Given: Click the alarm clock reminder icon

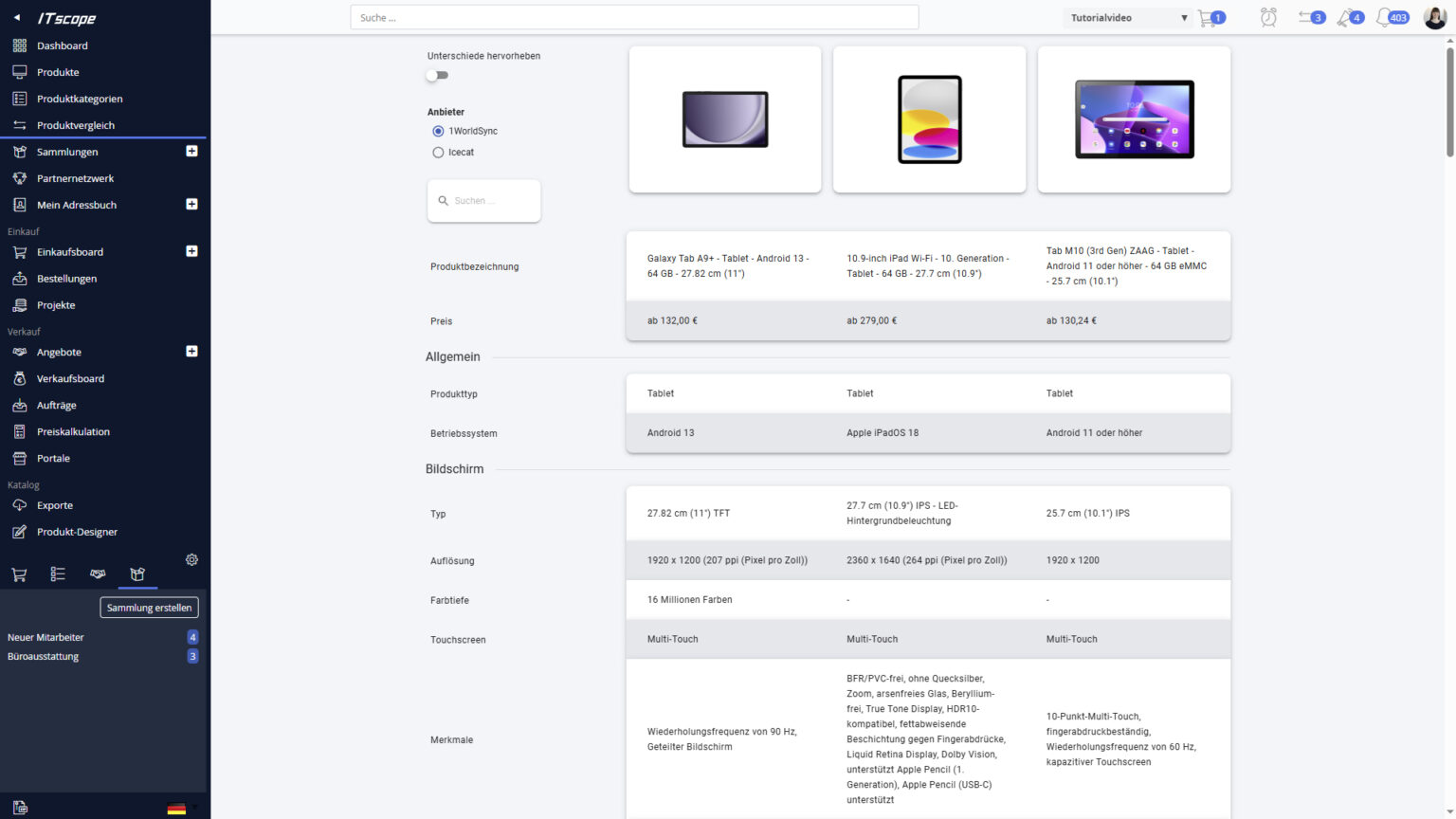Looking at the screenshot, I should point(1268,18).
